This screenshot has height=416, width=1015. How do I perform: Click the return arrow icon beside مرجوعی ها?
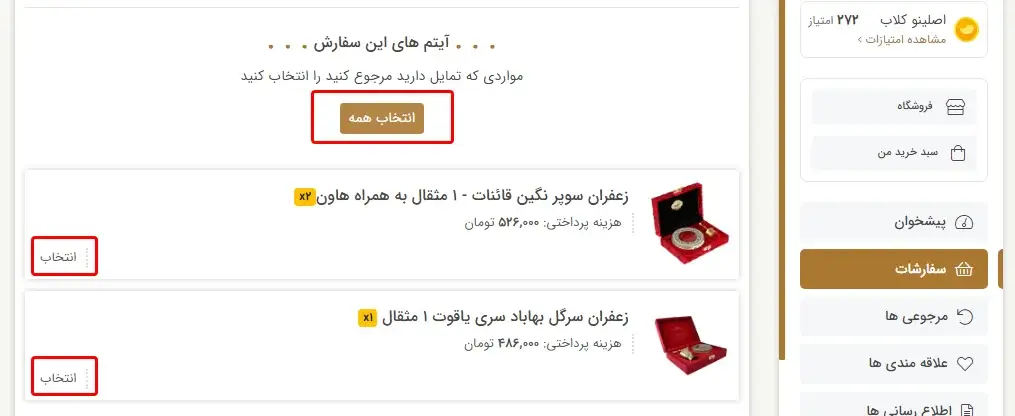tap(965, 316)
